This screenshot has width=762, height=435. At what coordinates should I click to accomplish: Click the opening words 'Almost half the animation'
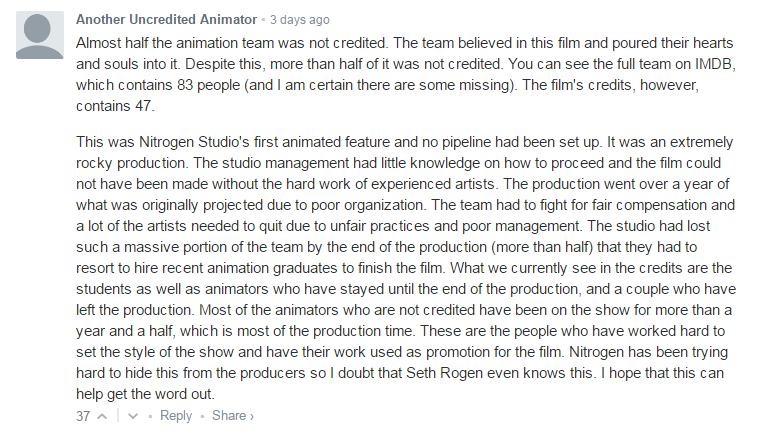[157, 43]
